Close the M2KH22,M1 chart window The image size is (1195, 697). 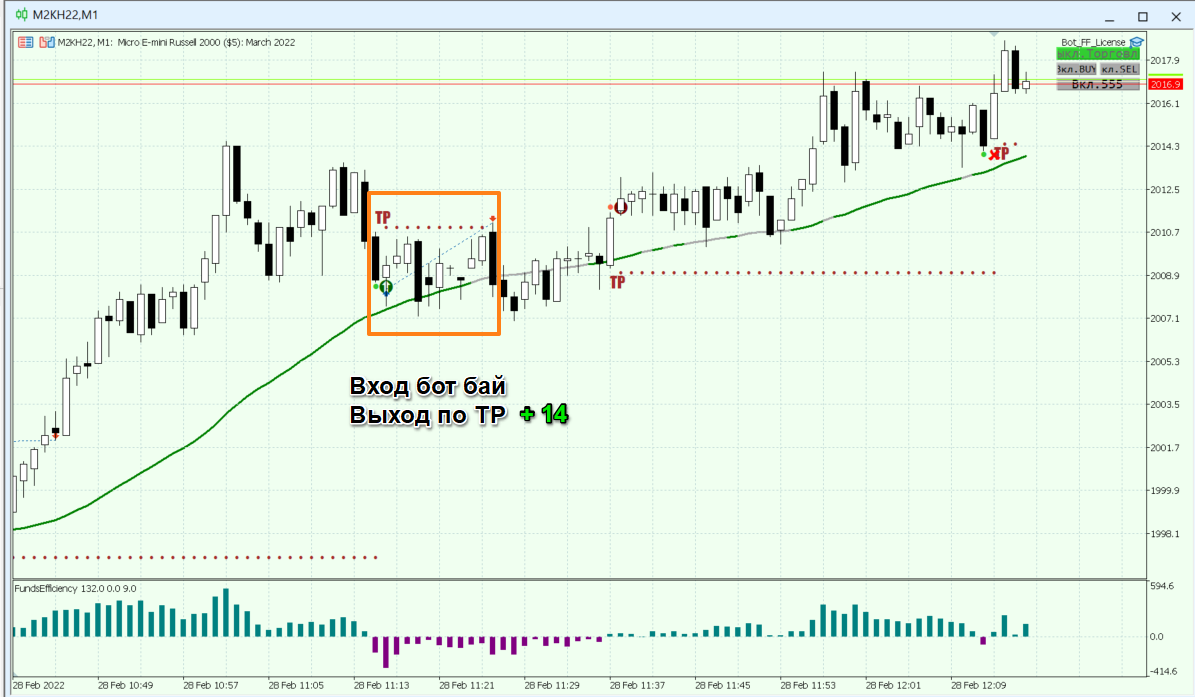[1176, 16]
